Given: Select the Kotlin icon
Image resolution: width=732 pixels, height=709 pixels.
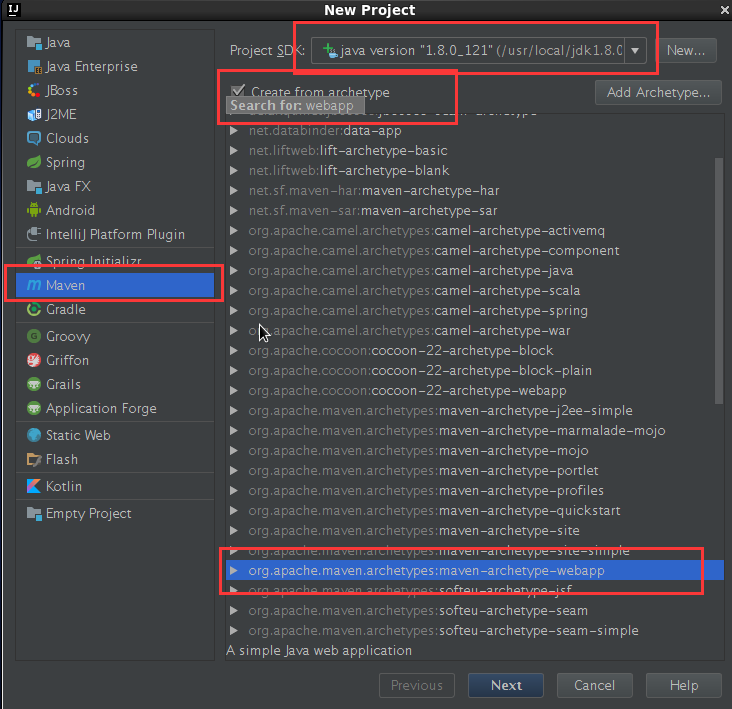Looking at the screenshot, I should pos(34,486).
